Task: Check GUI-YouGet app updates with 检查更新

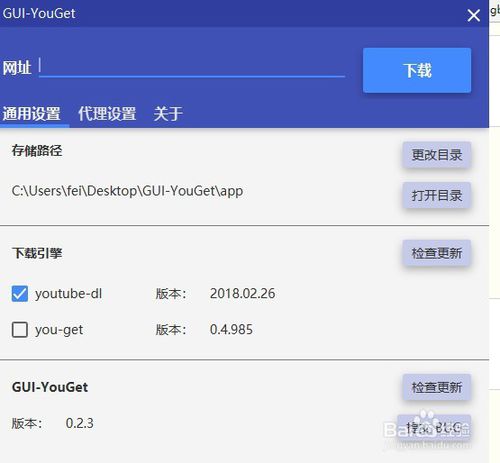Action: click(x=437, y=387)
